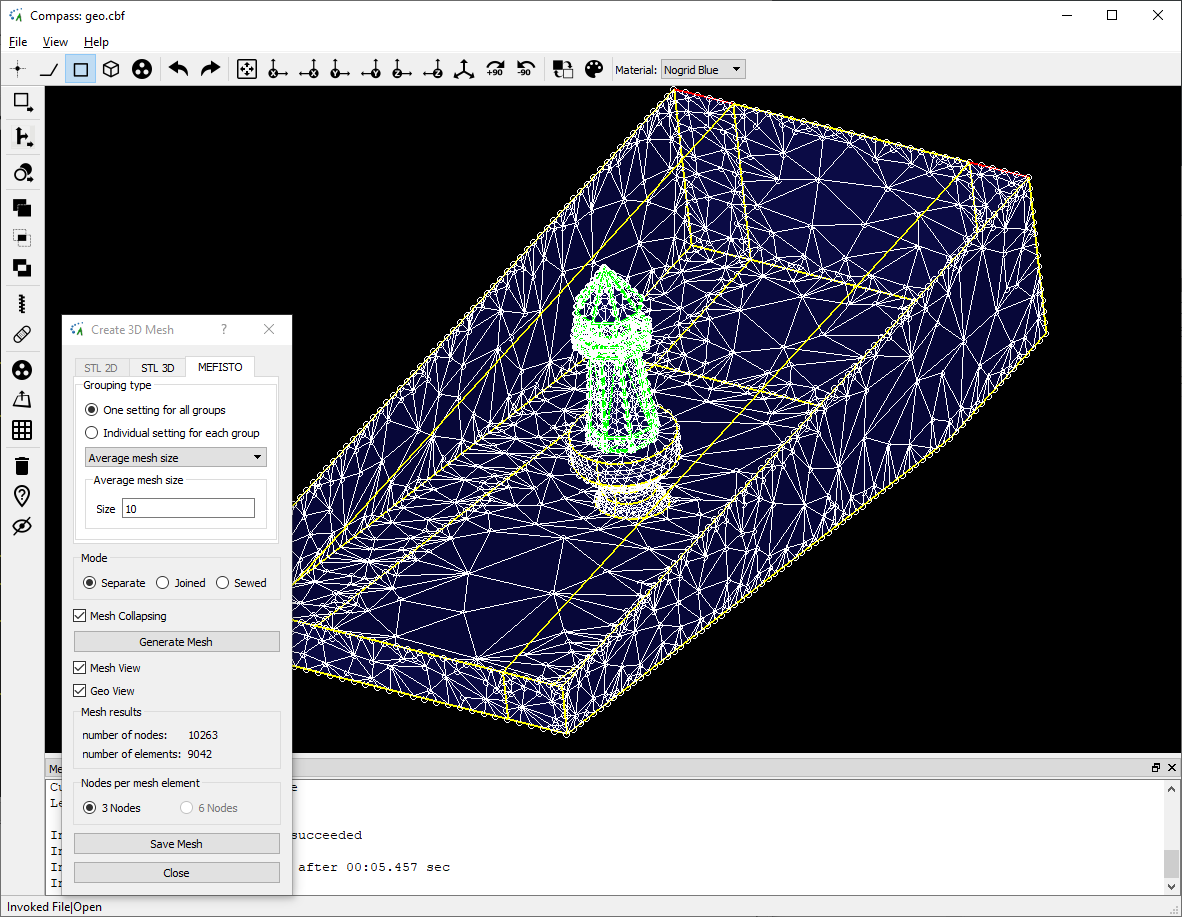This screenshot has width=1182, height=917.
Task: Click the Save Mesh button
Action: (x=176, y=844)
